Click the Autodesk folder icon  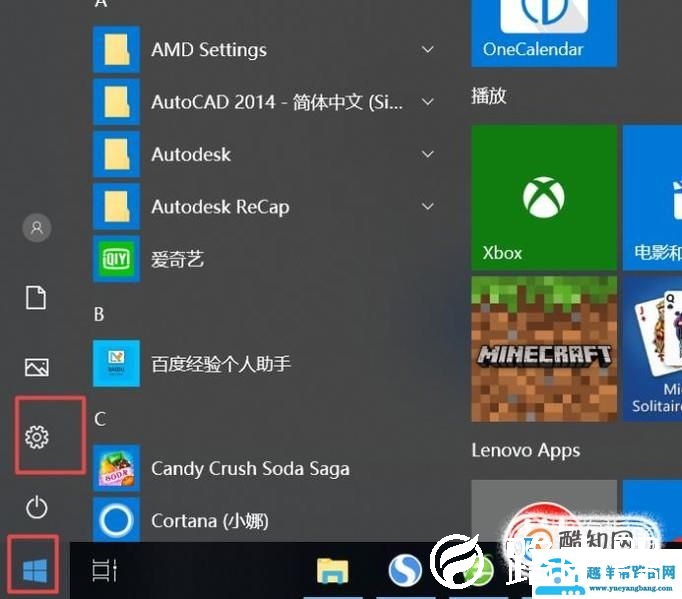point(116,154)
